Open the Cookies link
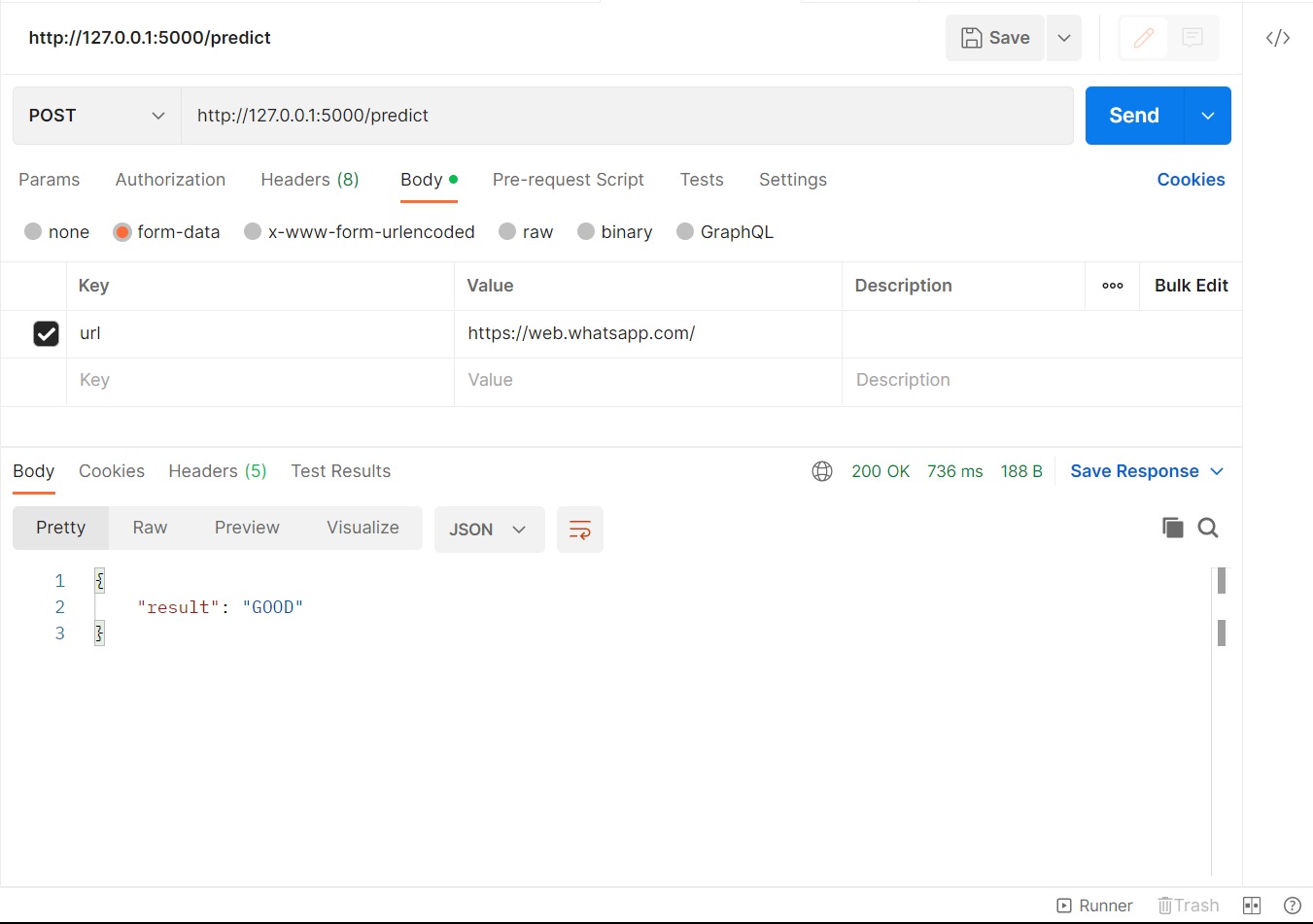 pyautogui.click(x=1191, y=180)
